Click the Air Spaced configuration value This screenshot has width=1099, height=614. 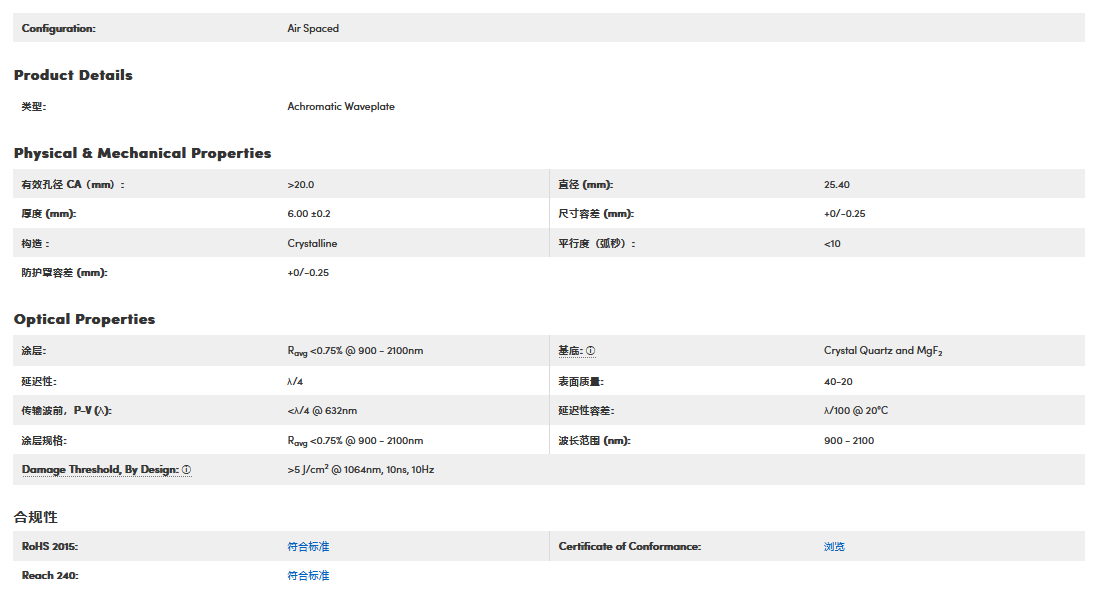tap(313, 29)
